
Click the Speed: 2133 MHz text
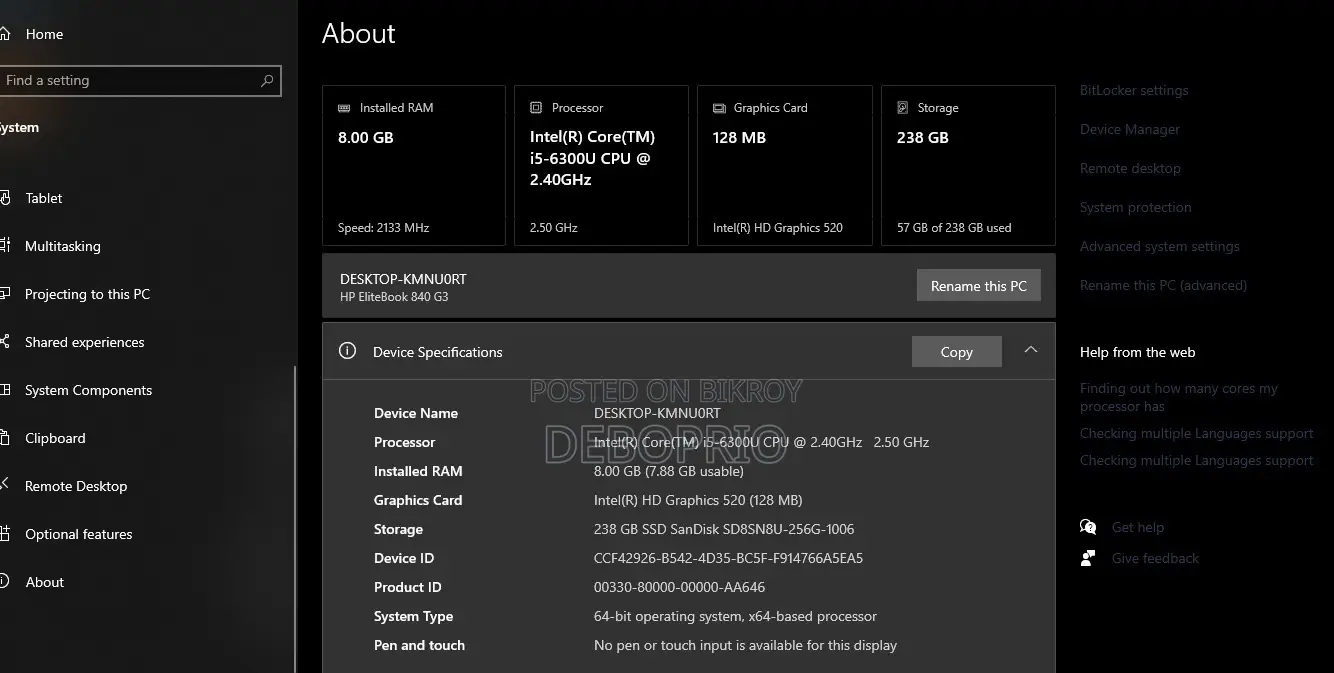click(383, 228)
